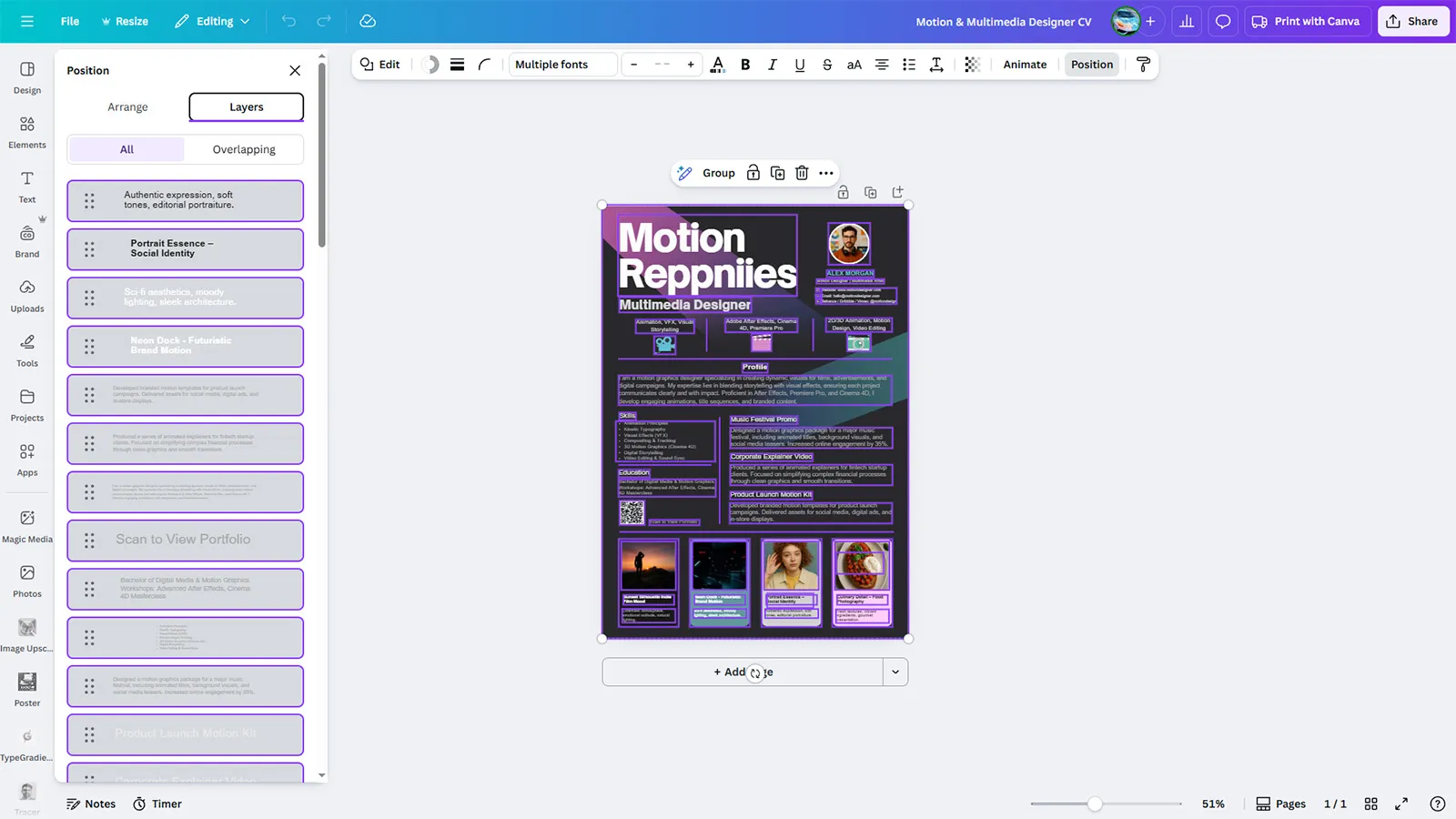Adjust the zoom slider handle
Screen dimensions: 1456x819
pos(1095,804)
